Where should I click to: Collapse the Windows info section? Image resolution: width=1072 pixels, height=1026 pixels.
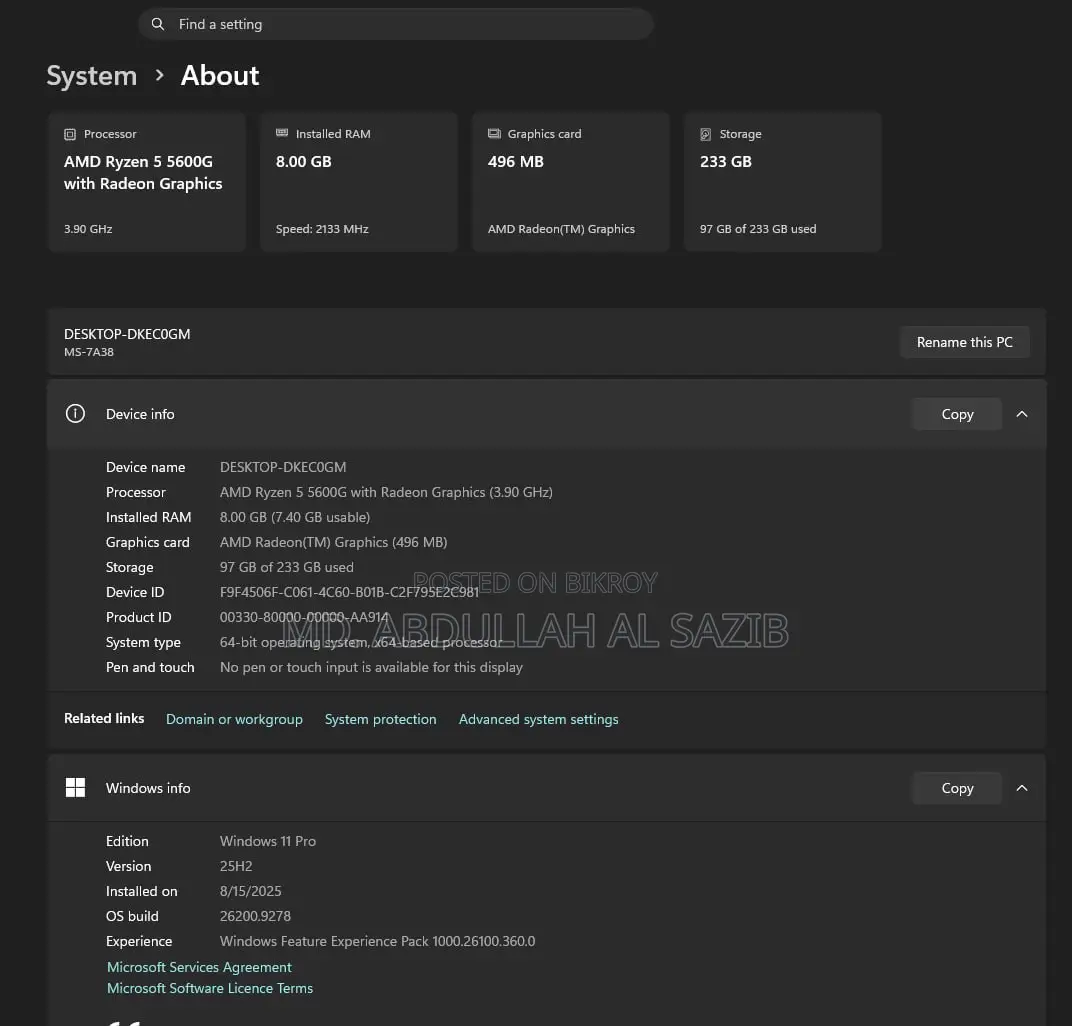tap(1022, 788)
